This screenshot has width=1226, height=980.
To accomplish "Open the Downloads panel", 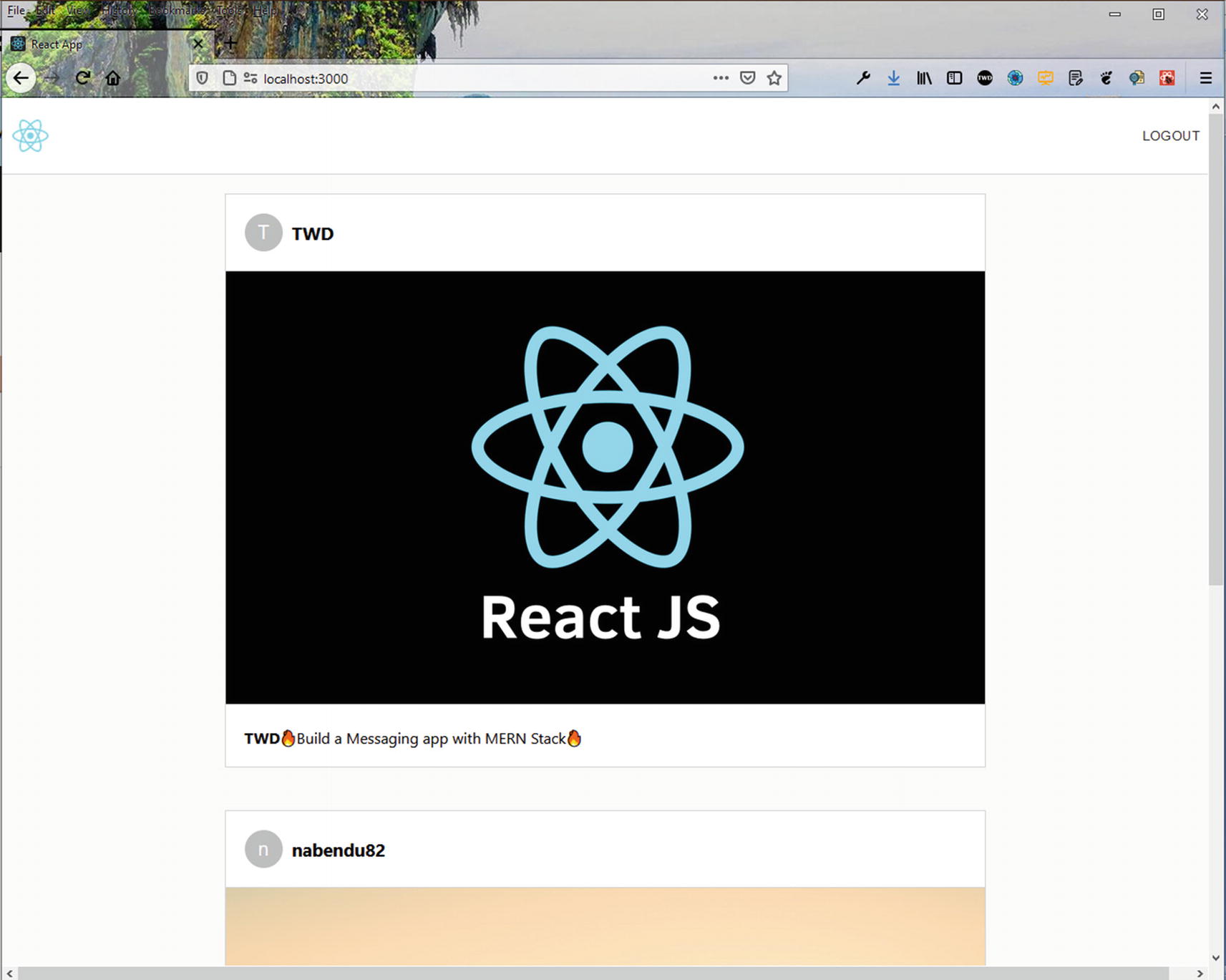I will [893, 78].
